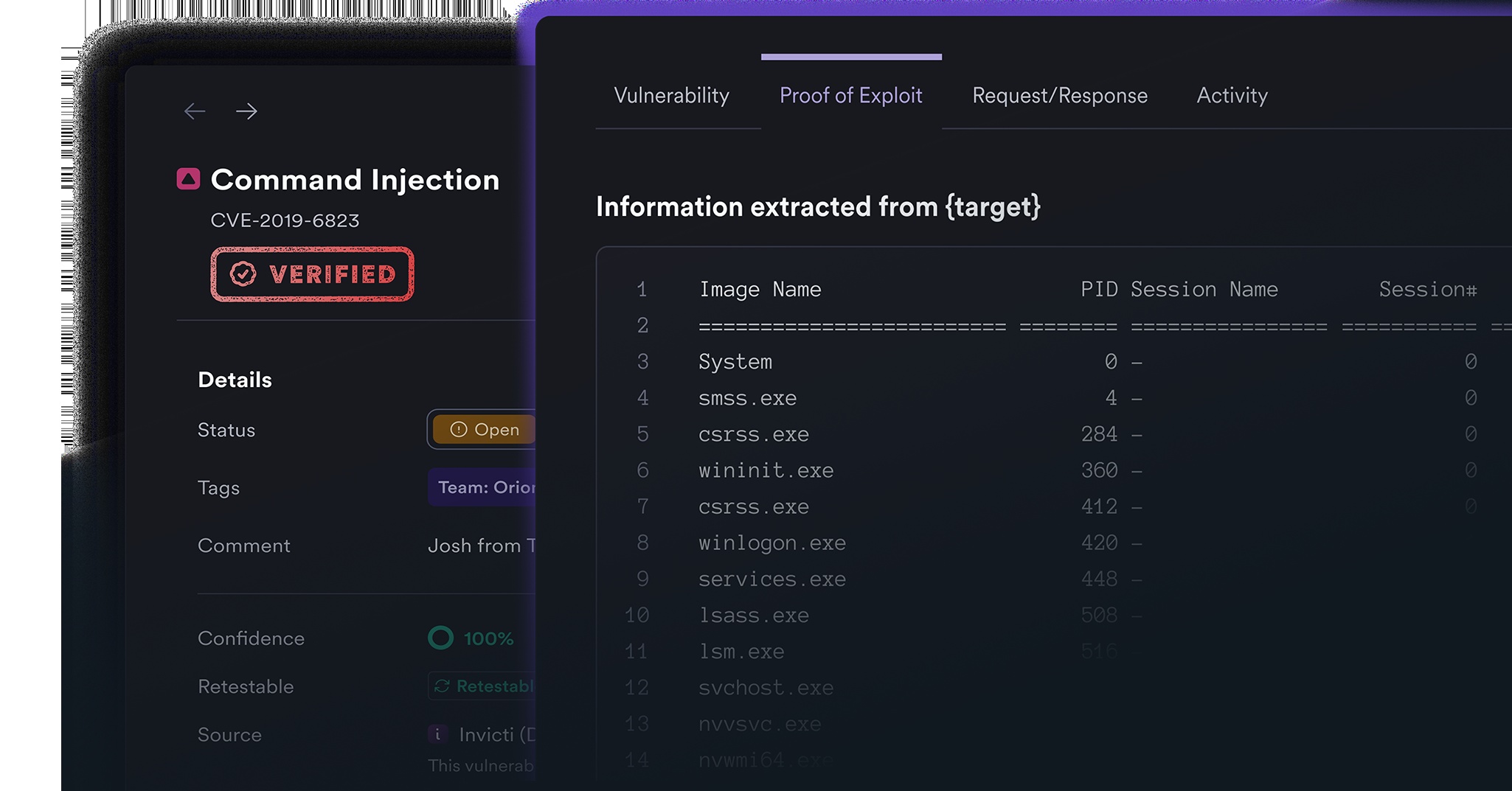Switch to the Vulnerability tab

[x=671, y=96]
